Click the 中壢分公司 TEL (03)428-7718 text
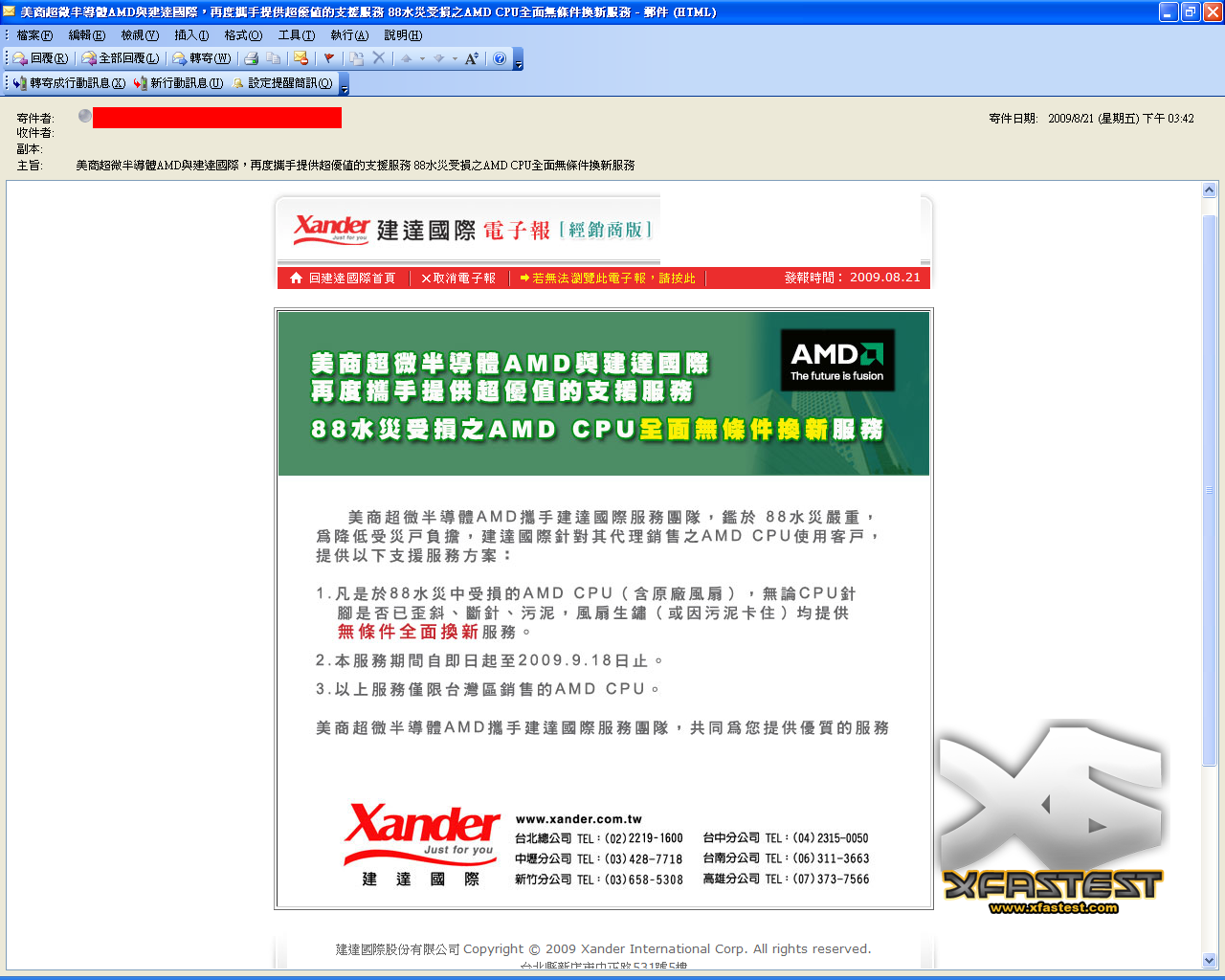This screenshot has width=1225, height=980. 599,859
